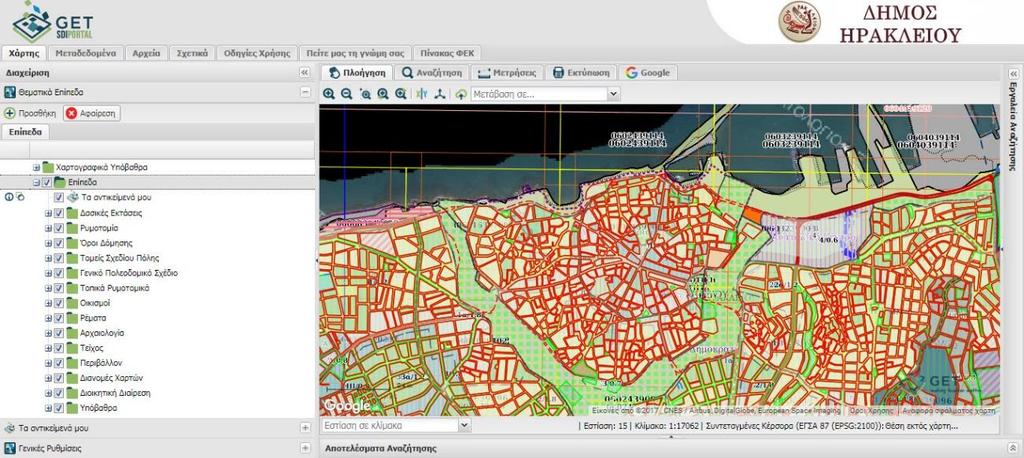Screen dimensions: 1024x458
Task: Open the Πίνακας ΦΕΚ tab
Action: (447, 54)
